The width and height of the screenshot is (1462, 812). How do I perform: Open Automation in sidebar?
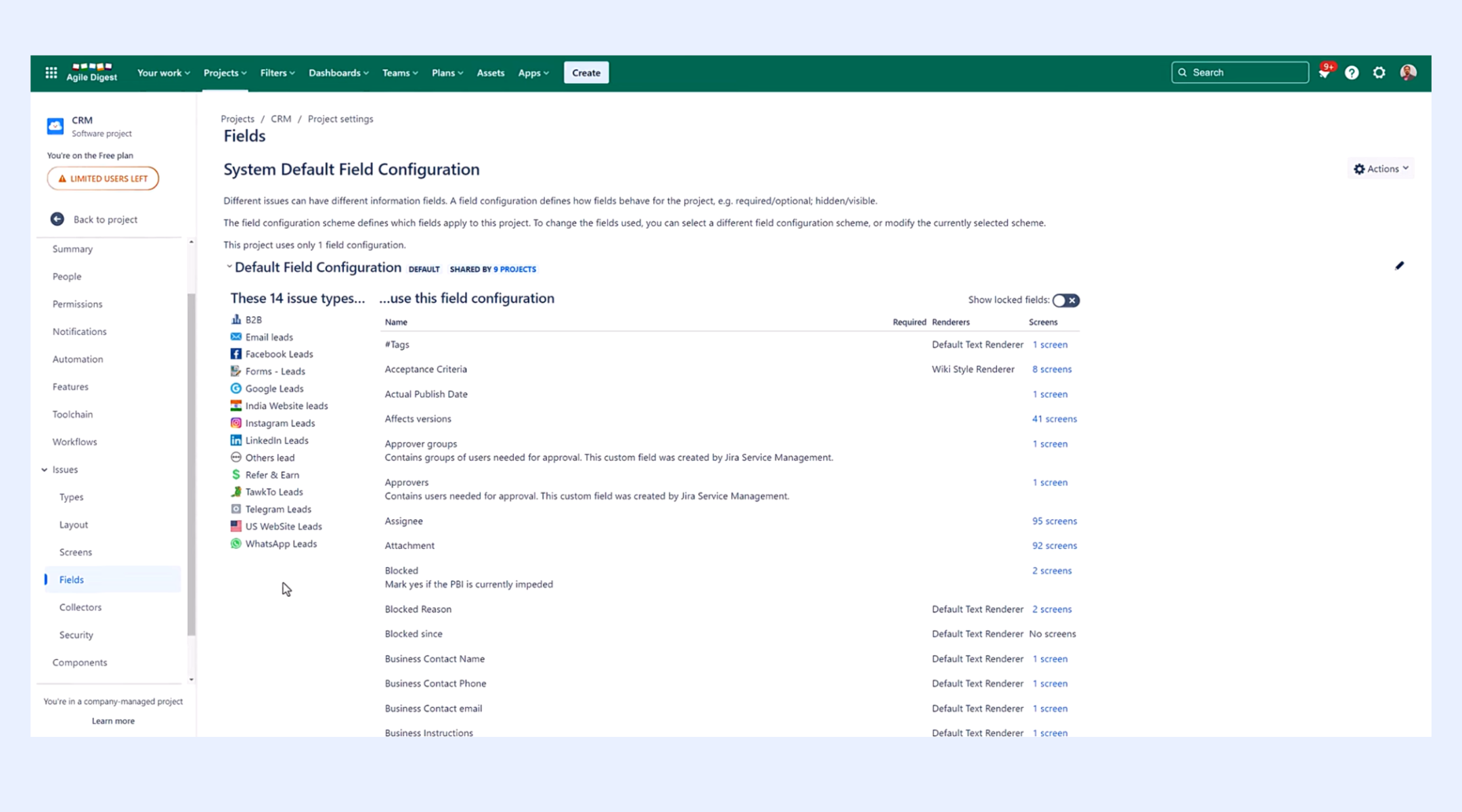point(78,359)
